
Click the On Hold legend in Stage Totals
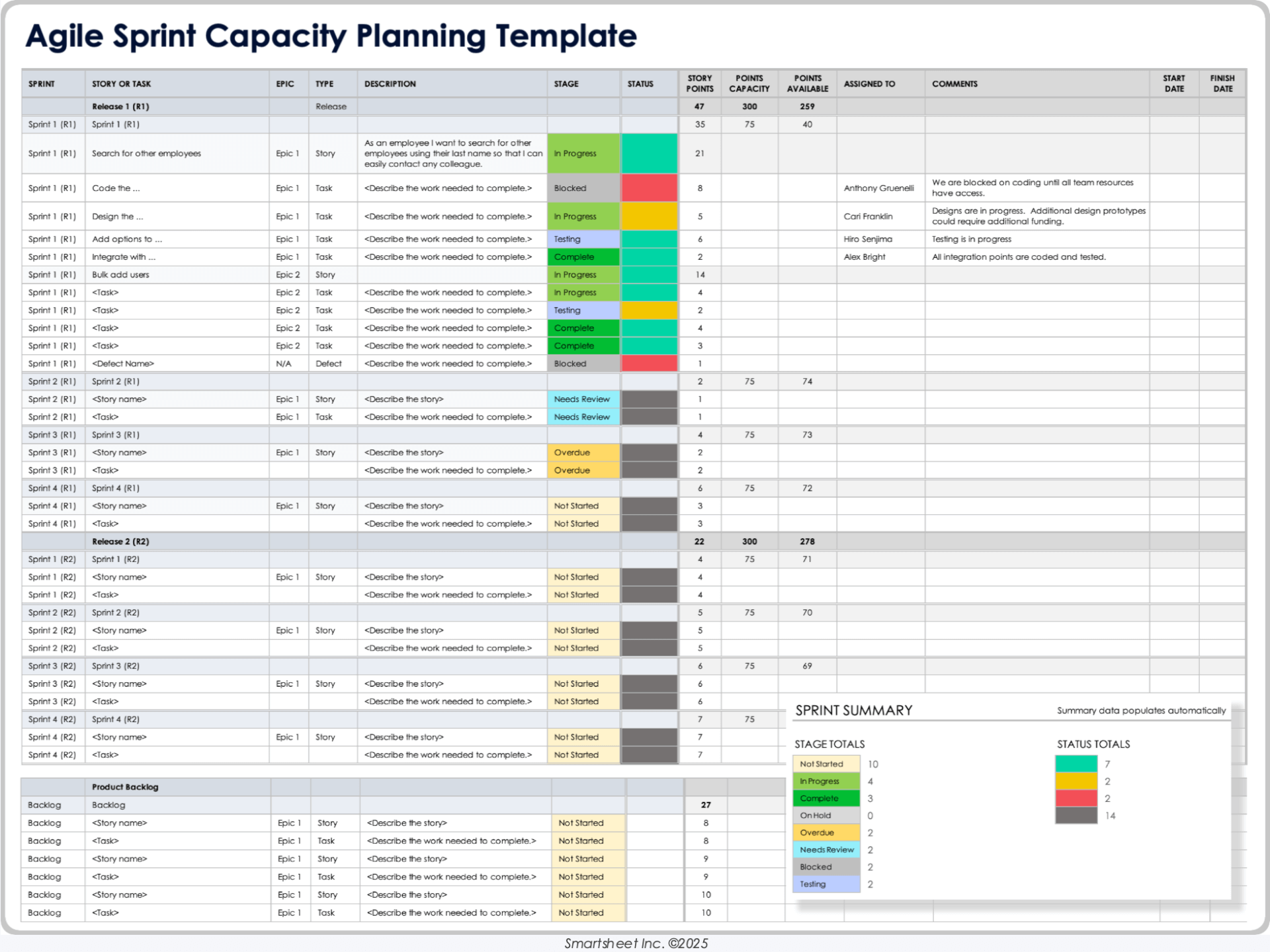[x=825, y=815]
